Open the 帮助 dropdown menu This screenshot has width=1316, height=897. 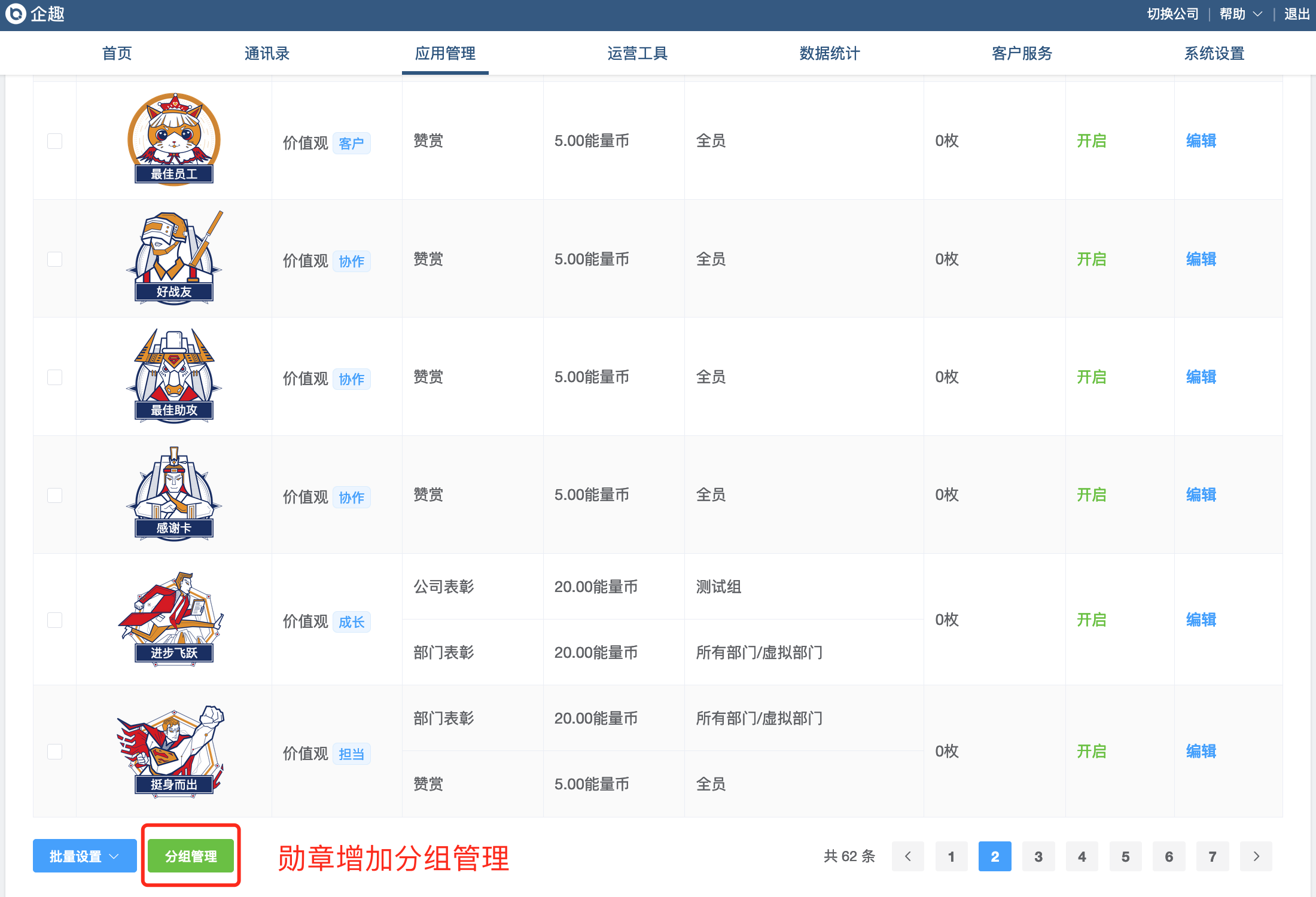[x=1240, y=14]
